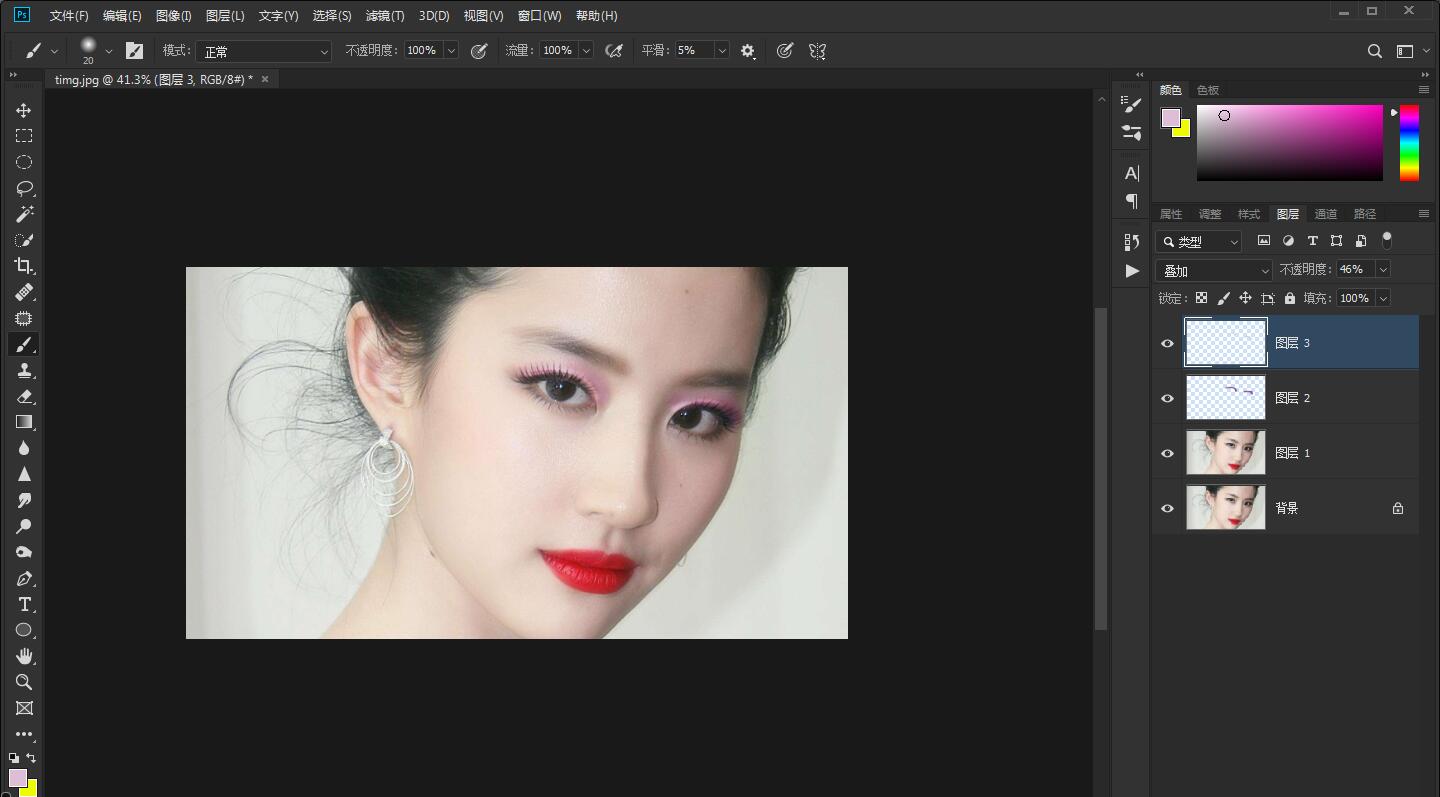Toggle lock transparent pixels for the layer
This screenshot has height=797, width=1440.
pyautogui.click(x=1201, y=297)
